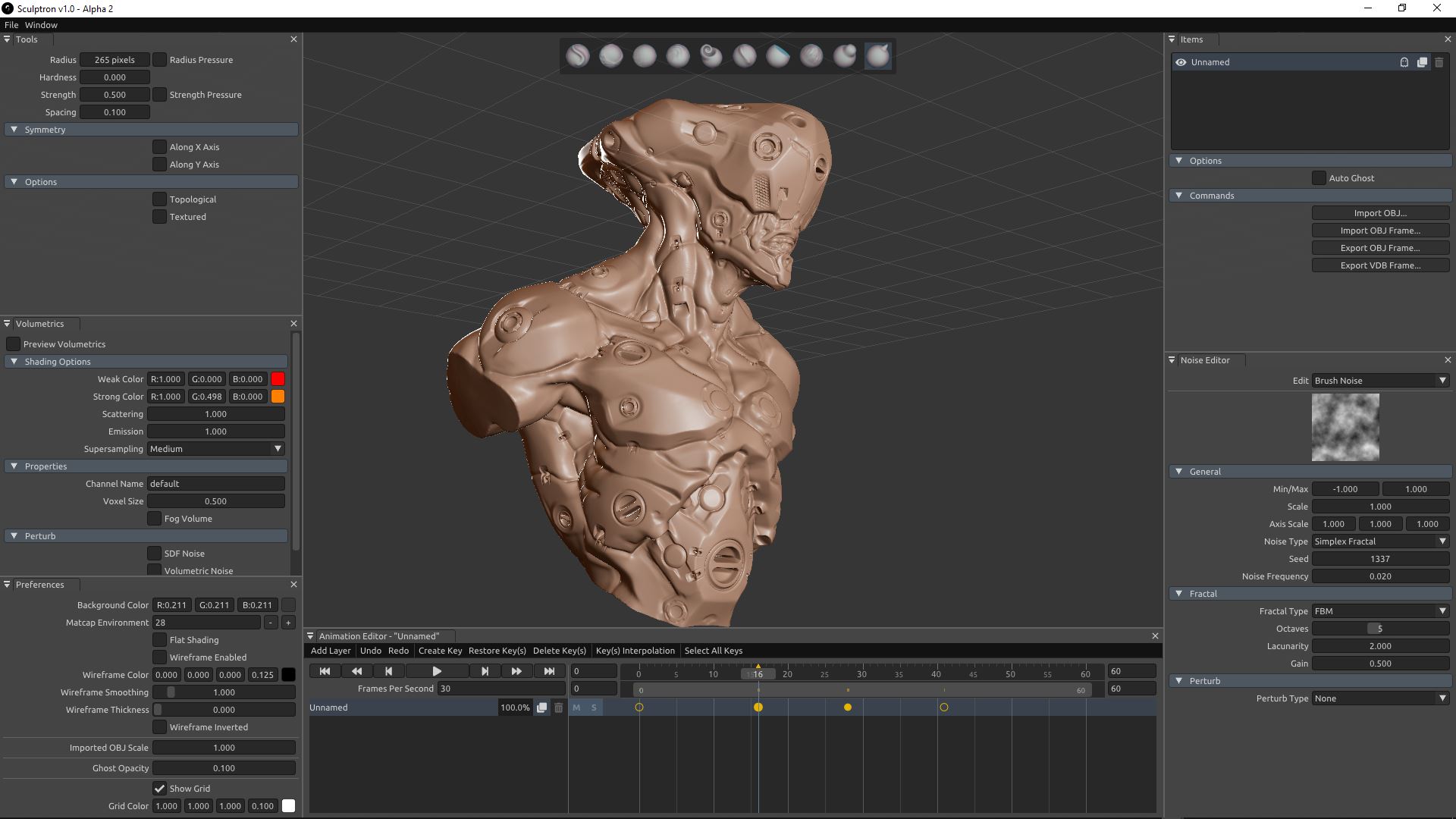Select the spiral twist brush icon
1456x819 pixels.
(711, 55)
